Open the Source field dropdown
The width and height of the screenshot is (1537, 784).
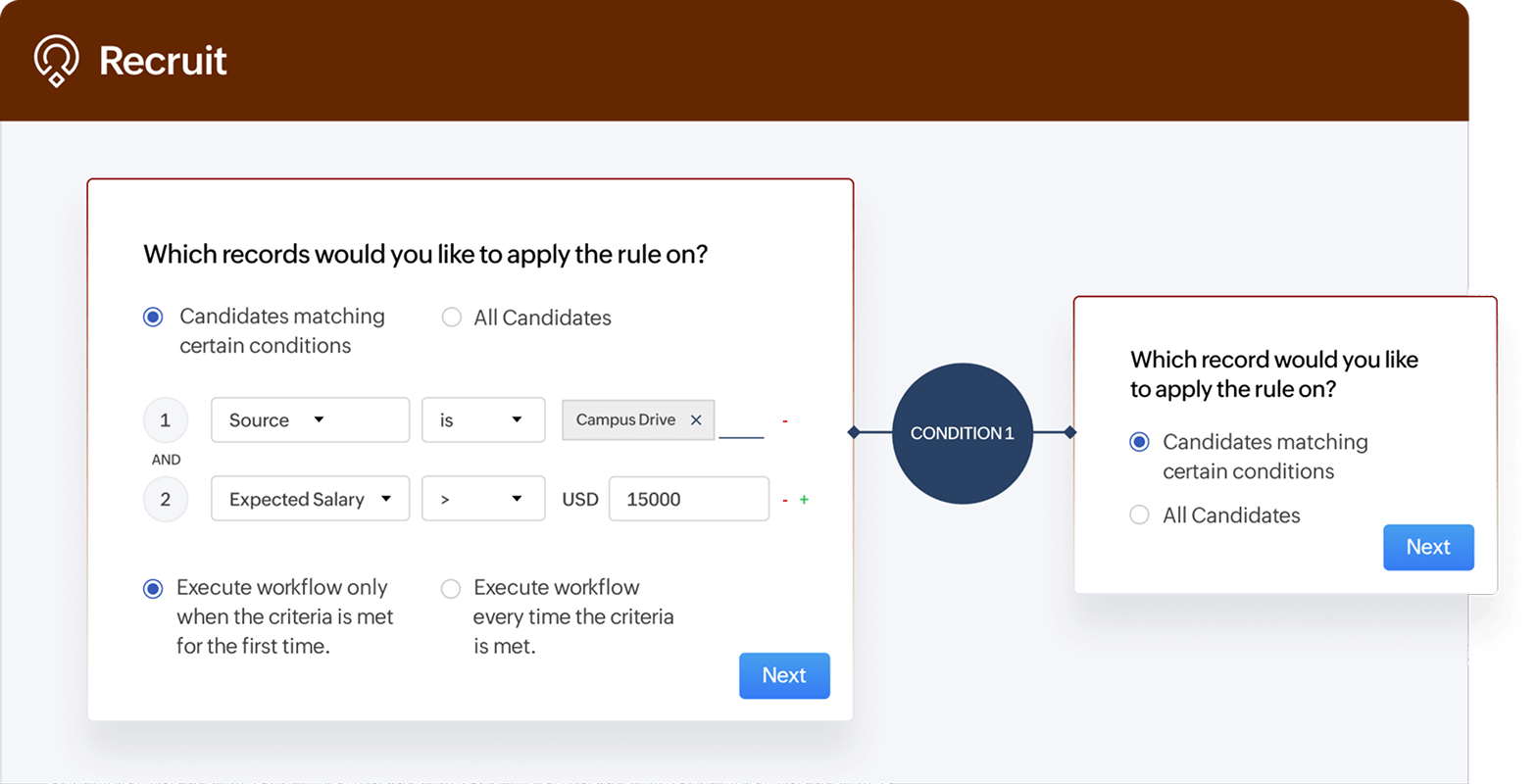[310, 419]
